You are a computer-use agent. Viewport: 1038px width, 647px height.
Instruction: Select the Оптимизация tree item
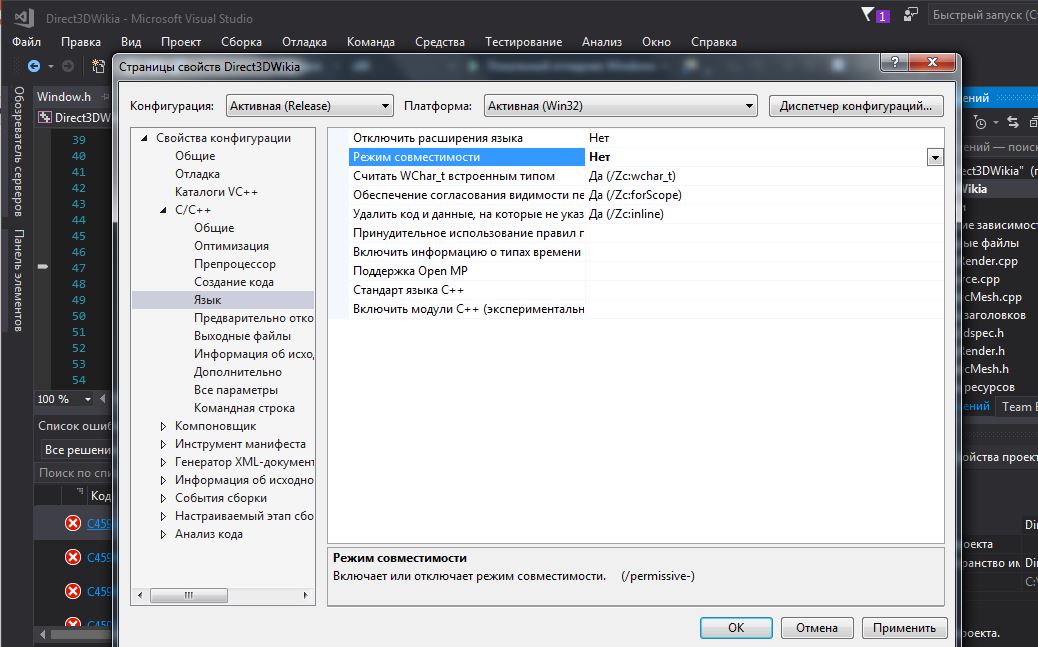231,246
